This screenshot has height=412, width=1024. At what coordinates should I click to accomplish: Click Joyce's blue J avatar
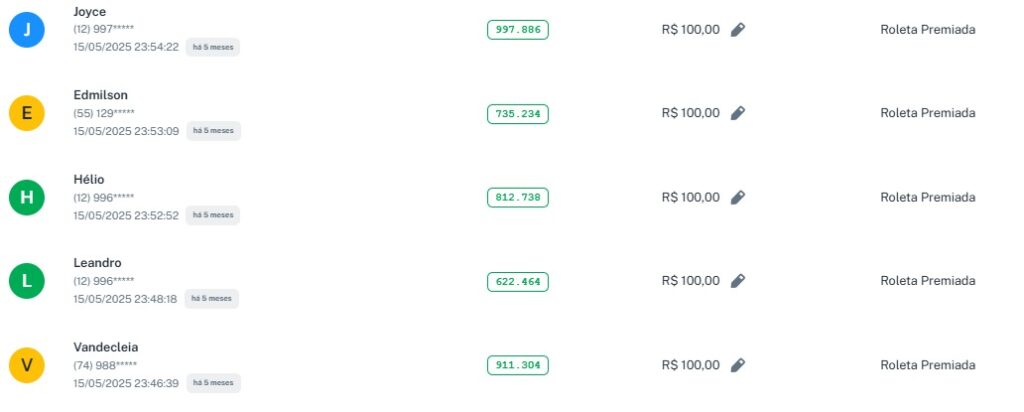pyautogui.click(x=27, y=30)
